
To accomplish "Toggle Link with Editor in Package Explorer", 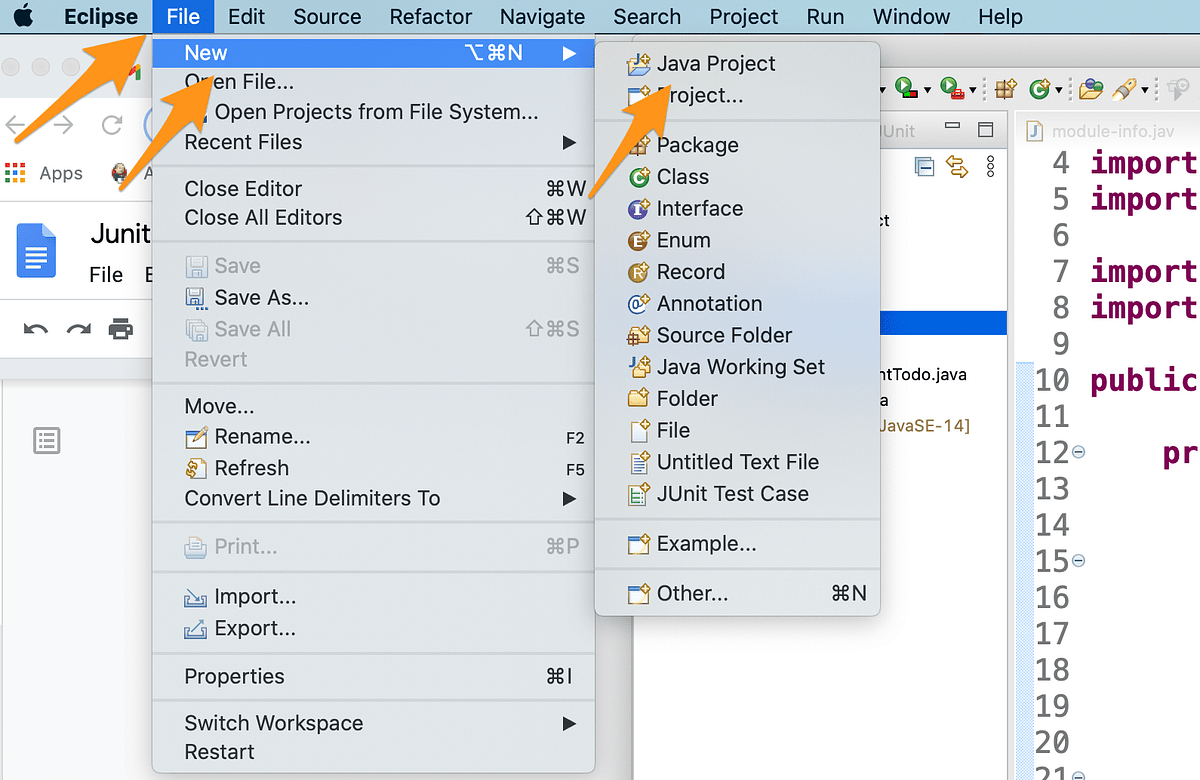I will pyautogui.click(x=957, y=166).
